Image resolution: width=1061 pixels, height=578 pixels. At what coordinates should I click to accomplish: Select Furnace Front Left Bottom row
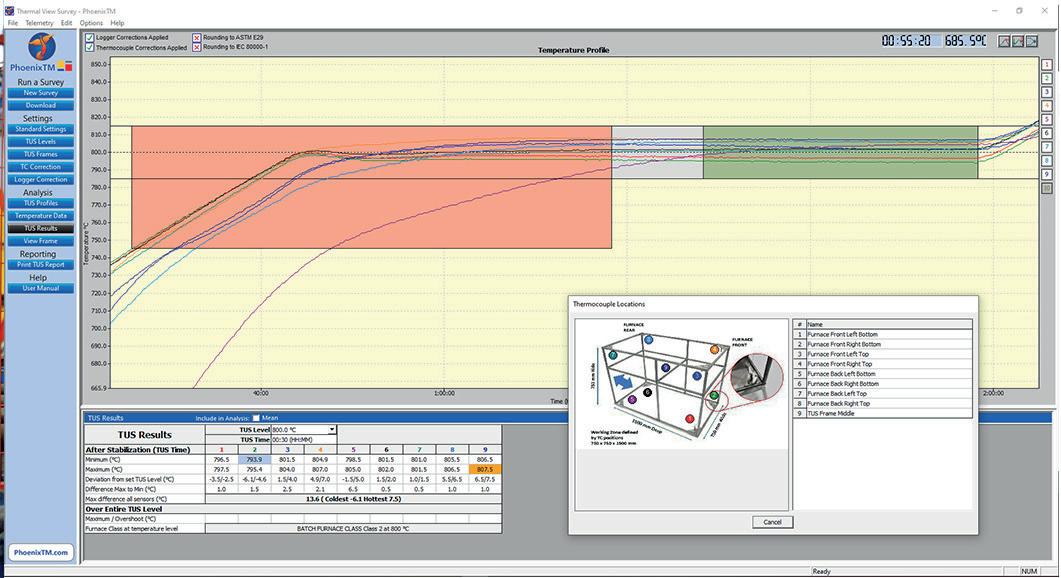pyautogui.click(x=882, y=334)
